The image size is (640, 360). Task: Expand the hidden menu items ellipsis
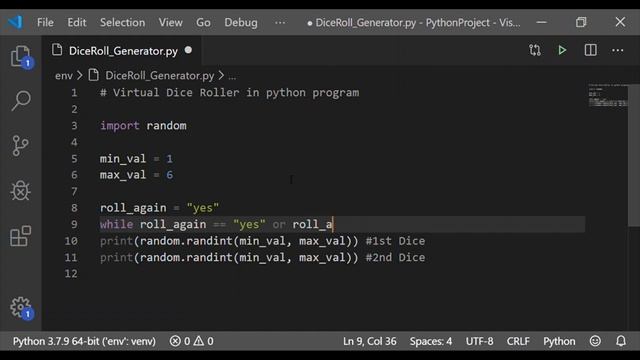(x=280, y=23)
